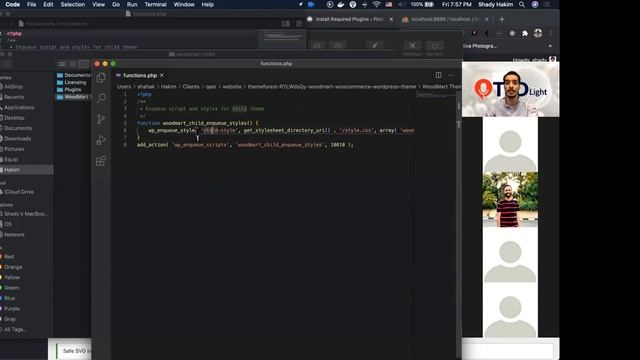Open the Terminal menu
The image size is (640, 360).
click(x=156, y=4)
